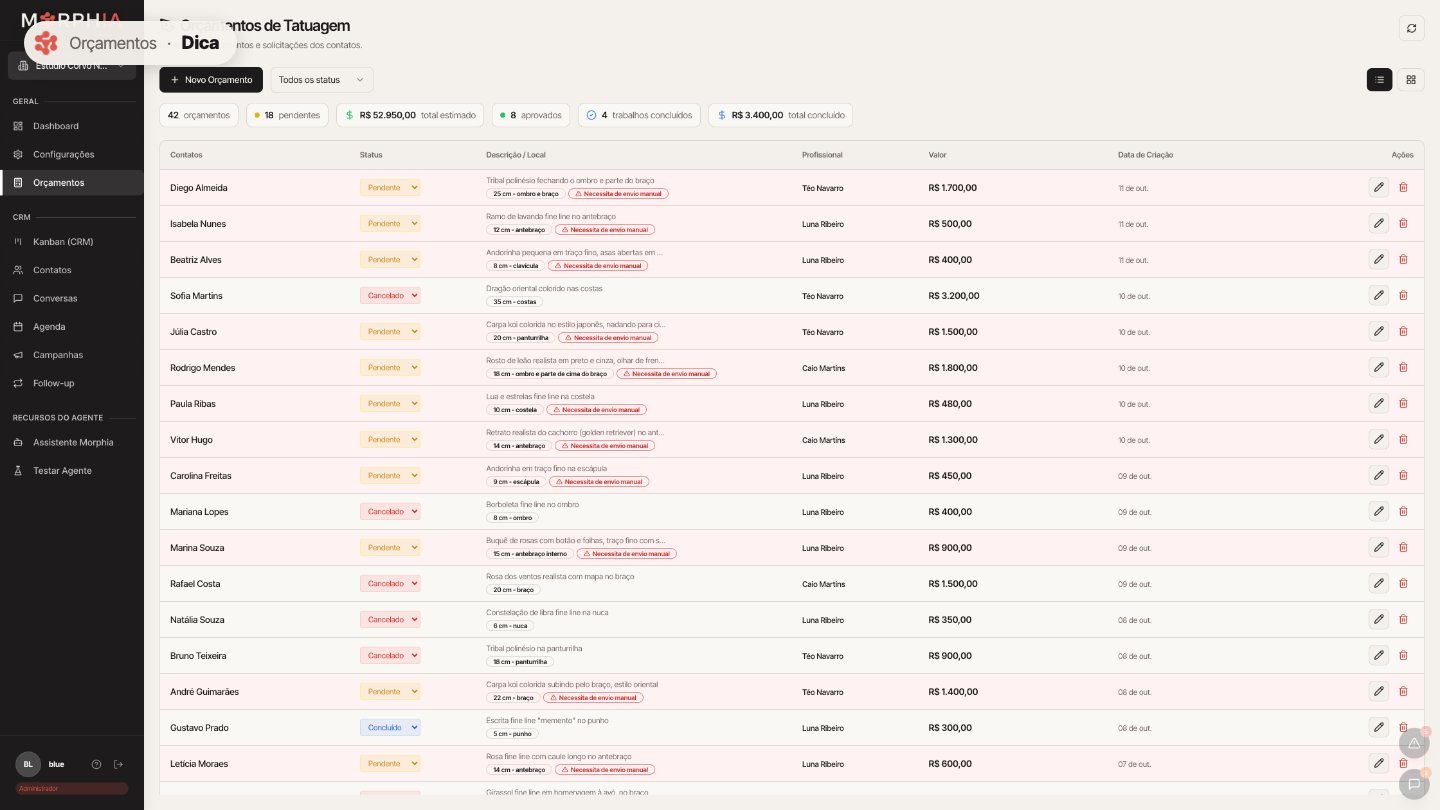Click the 18 pendentes summary chip
Screen dimensions: 1440x810
[x=287, y=115]
